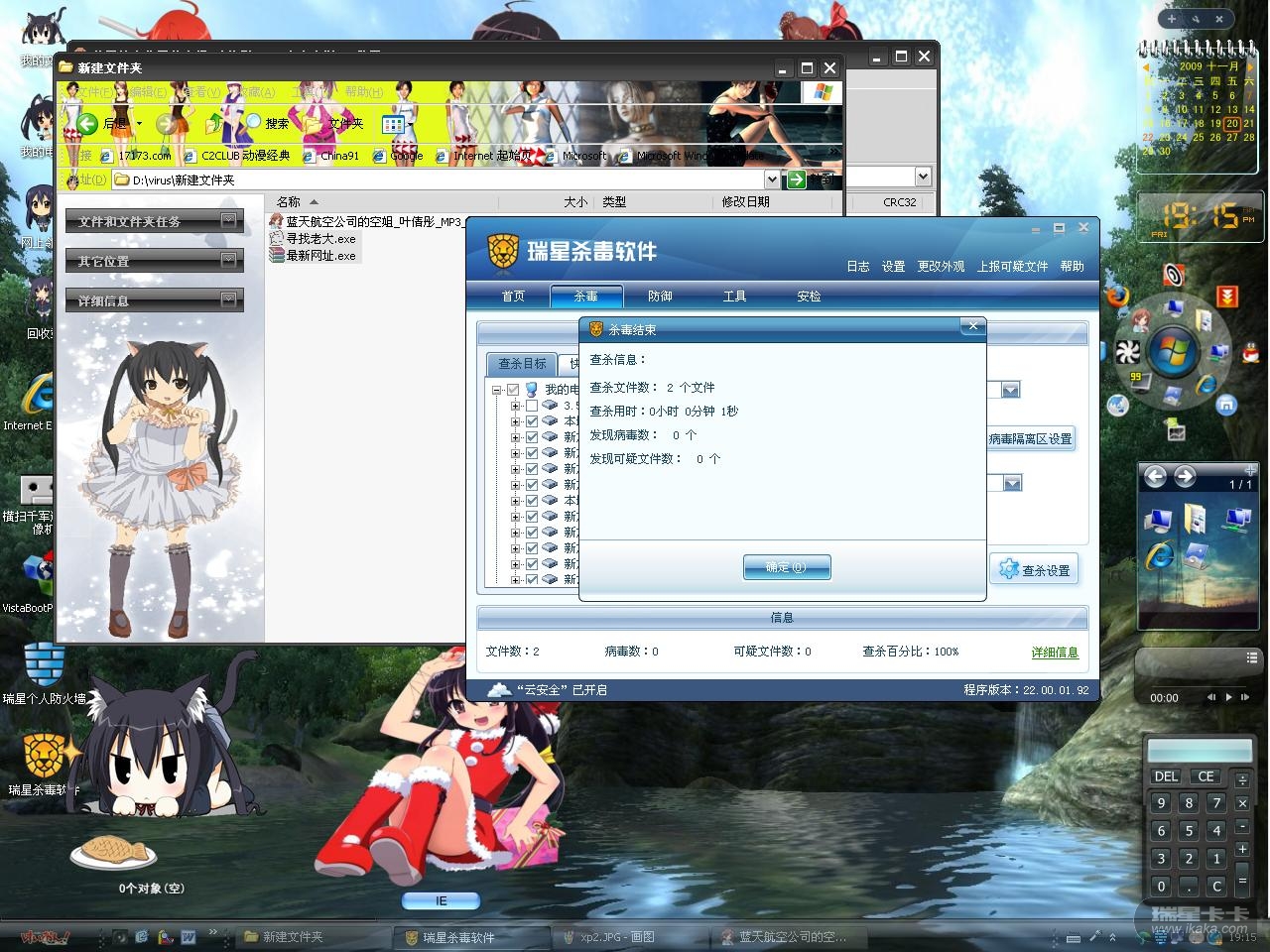Switch to the 杀毒 tab
1270x952 pixels.
coord(585,297)
